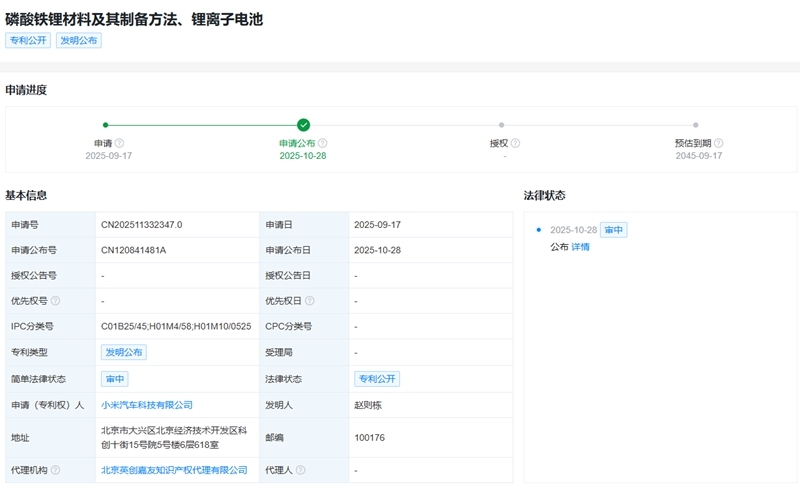Open the 北京英创嘉友知识产权代理有限公司 agency link
The height and width of the screenshot is (487, 800).
174,469
